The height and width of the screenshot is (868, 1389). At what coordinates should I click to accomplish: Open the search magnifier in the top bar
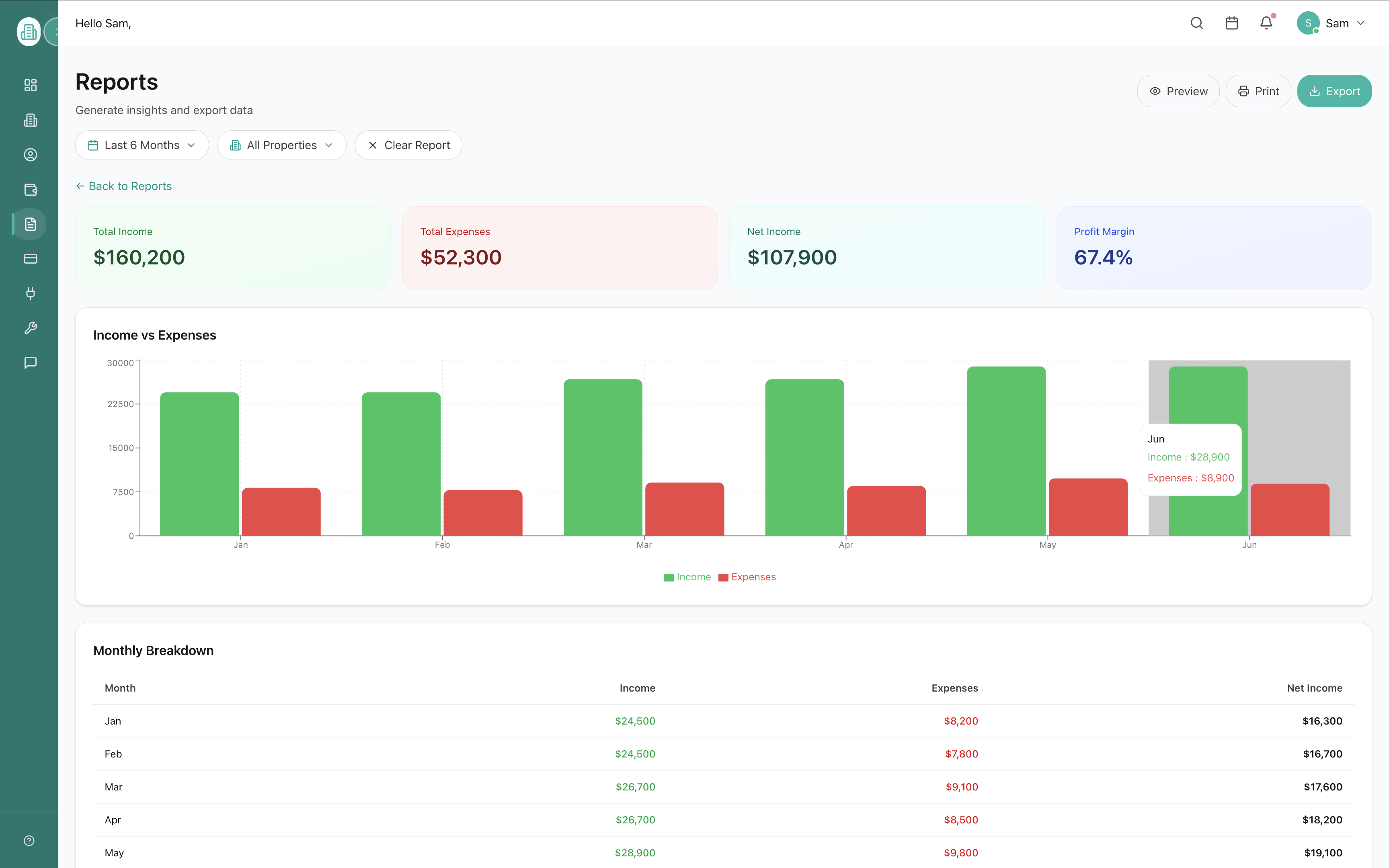pyautogui.click(x=1197, y=23)
